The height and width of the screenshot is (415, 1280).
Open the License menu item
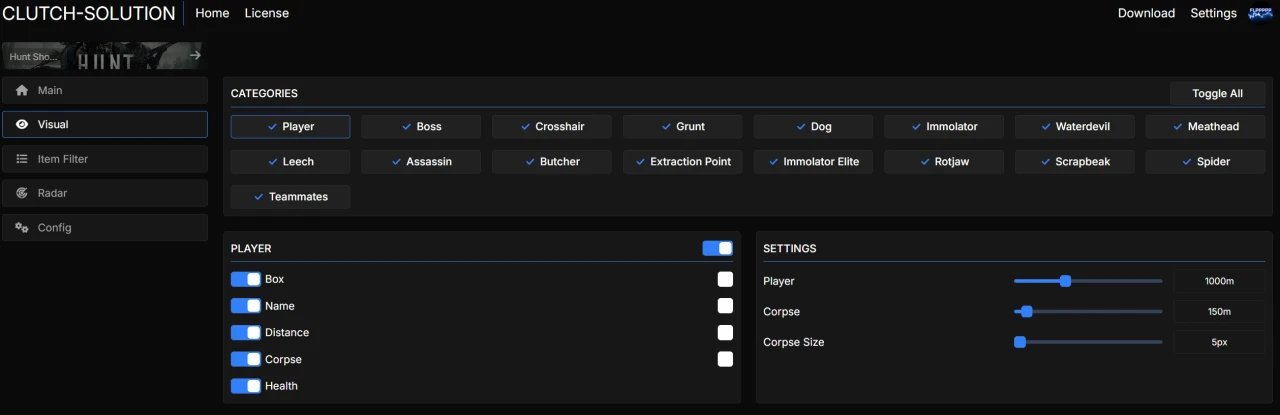tap(267, 13)
